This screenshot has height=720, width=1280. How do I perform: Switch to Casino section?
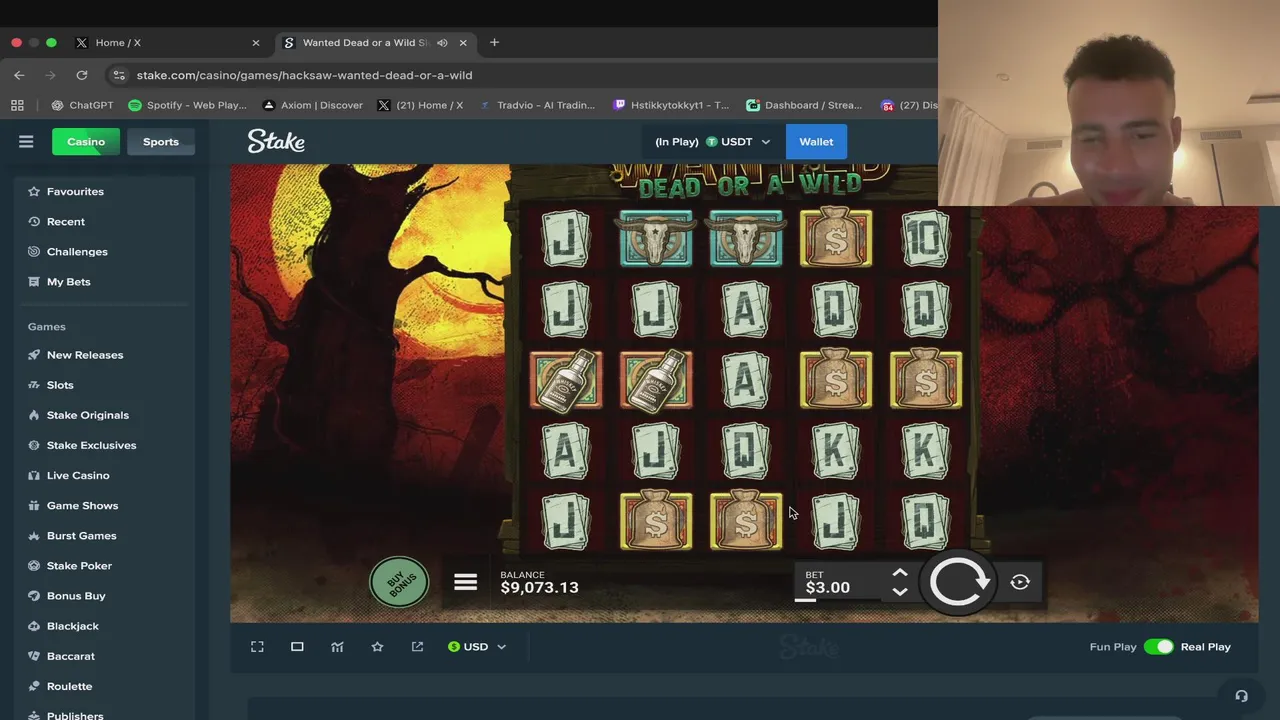tap(86, 142)
